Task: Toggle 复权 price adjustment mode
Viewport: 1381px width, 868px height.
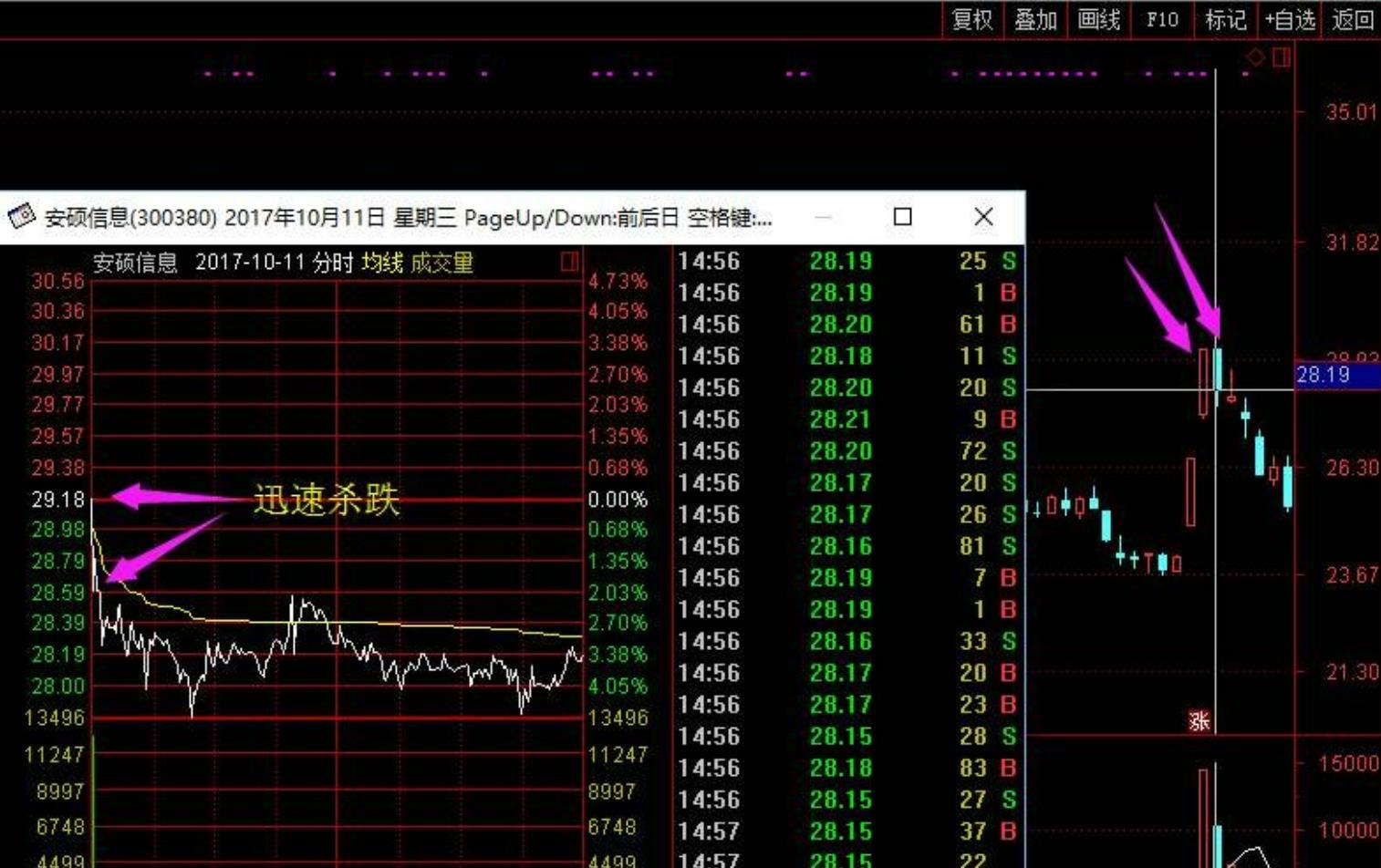Action: coord(972,20)
